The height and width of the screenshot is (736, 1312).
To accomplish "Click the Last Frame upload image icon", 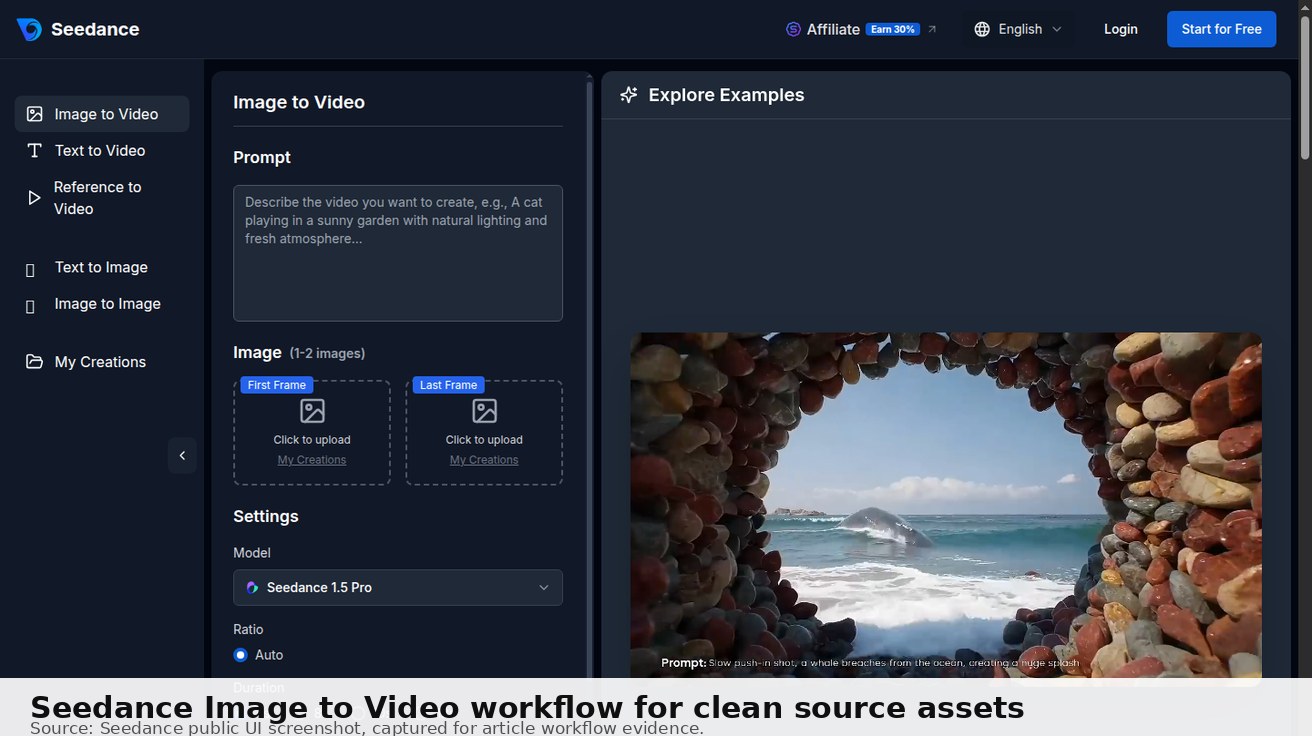I will 484,411.
